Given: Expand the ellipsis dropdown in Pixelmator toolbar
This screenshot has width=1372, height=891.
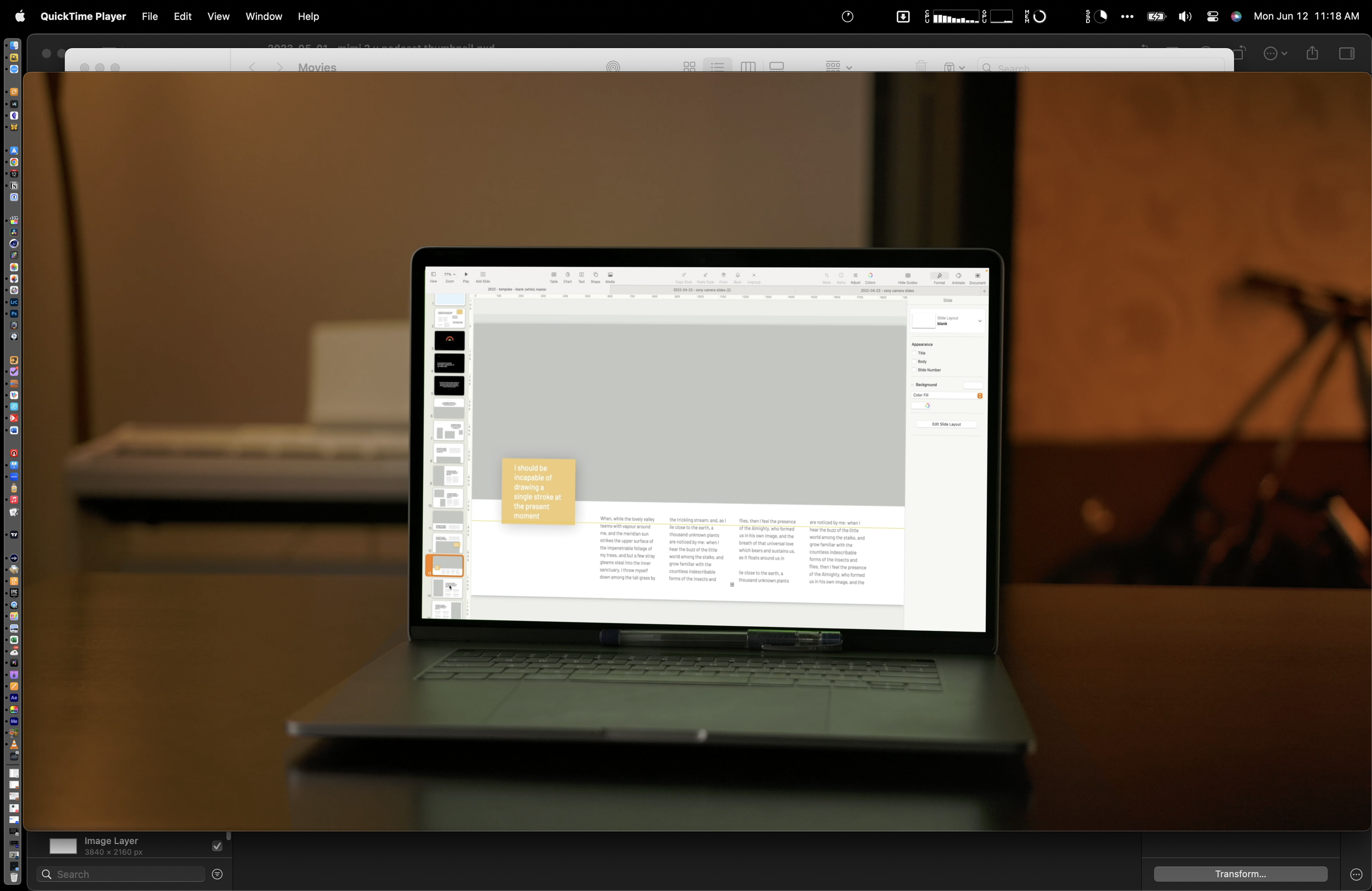Looking at the screenshot, I should (x=1275, y=54).
